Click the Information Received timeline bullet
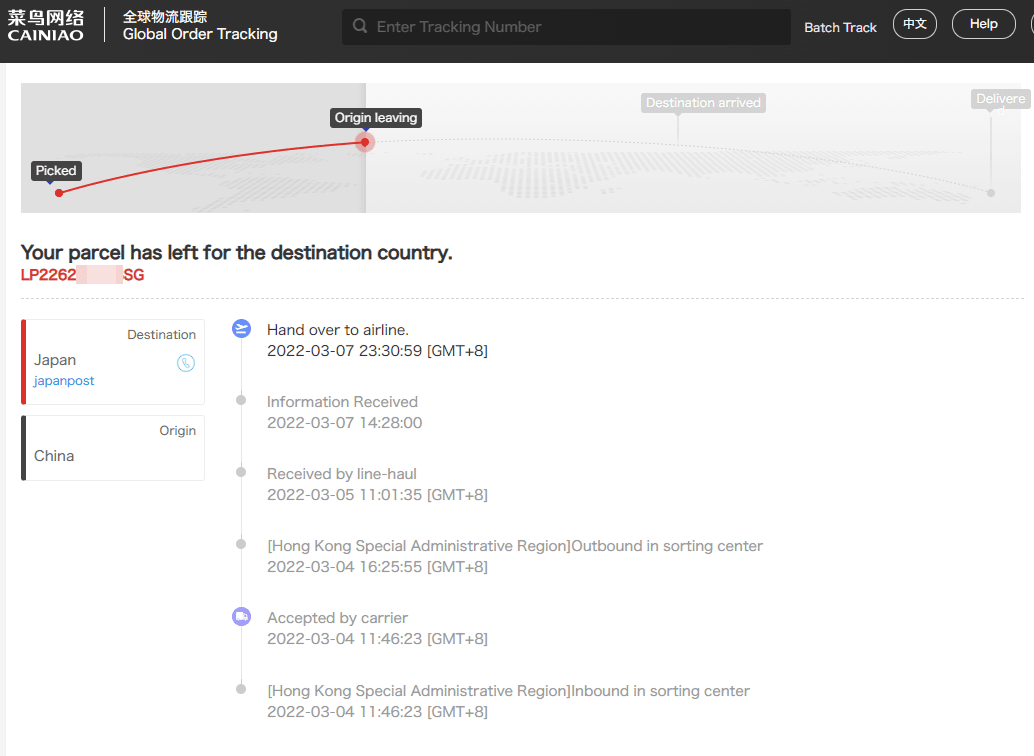 (x=241, y=401)
